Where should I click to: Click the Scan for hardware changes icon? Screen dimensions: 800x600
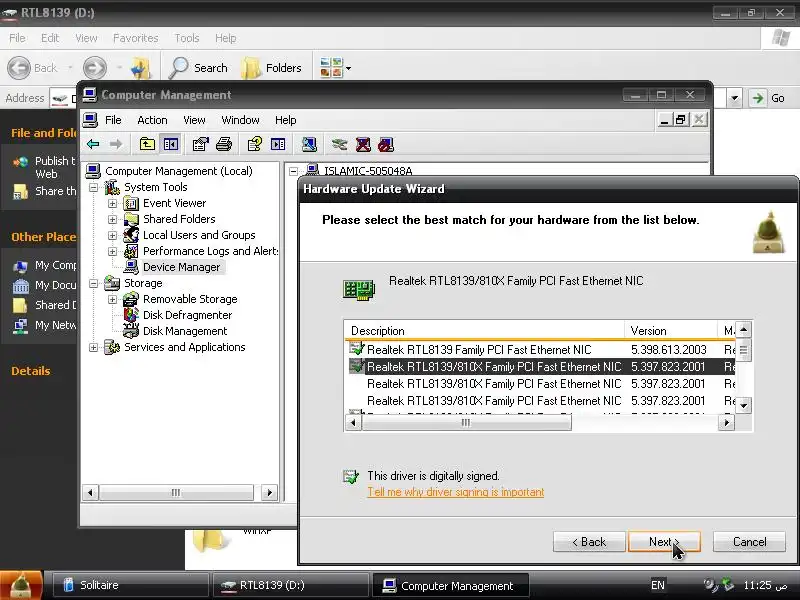point(309,144)
